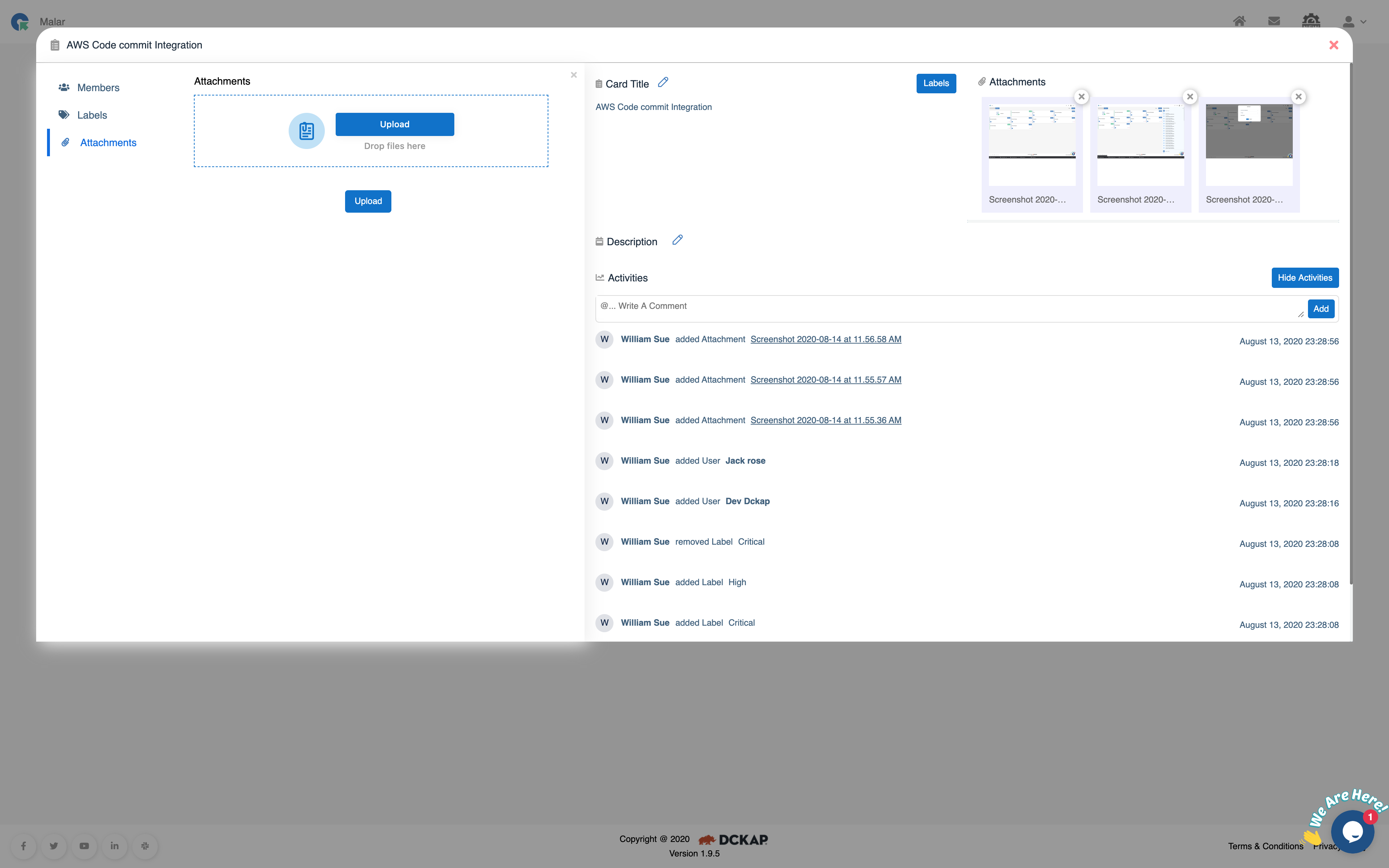
Task: Open Terms & Conditions link
Action: tap(1266, 846)
